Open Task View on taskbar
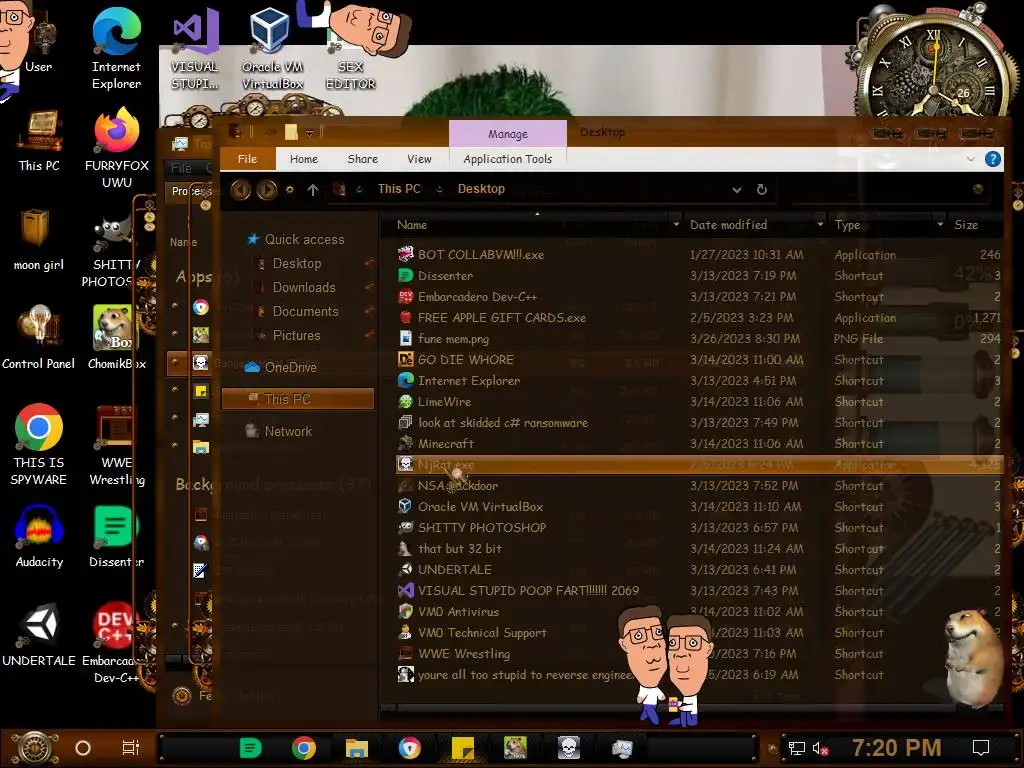This screenshot has width=1024, height=768. pyautogui.click(x=131, y=748)
